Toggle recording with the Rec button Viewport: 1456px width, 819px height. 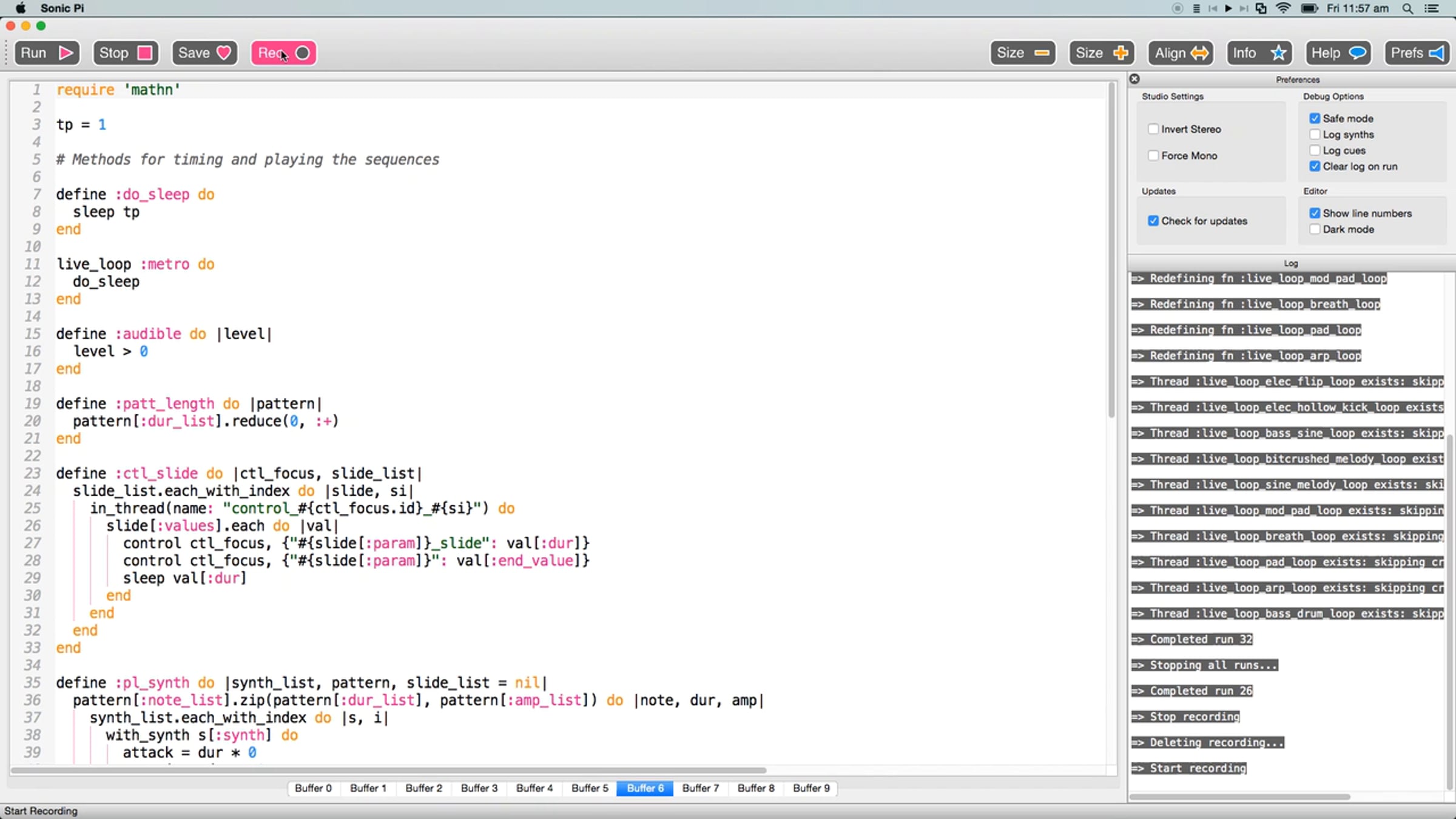(x=284, y=53)
